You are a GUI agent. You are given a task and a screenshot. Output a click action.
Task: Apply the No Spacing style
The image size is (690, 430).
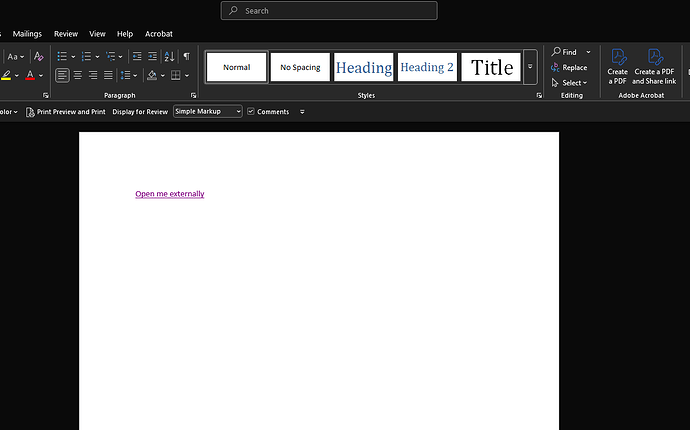click(x=300, y=67)
